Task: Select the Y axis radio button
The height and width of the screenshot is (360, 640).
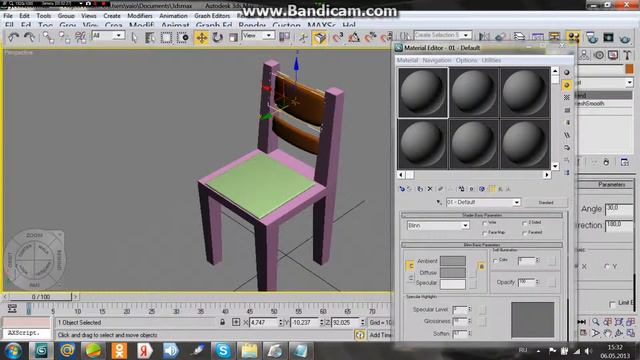Action: pyautogui.click(x=607, y=267)
